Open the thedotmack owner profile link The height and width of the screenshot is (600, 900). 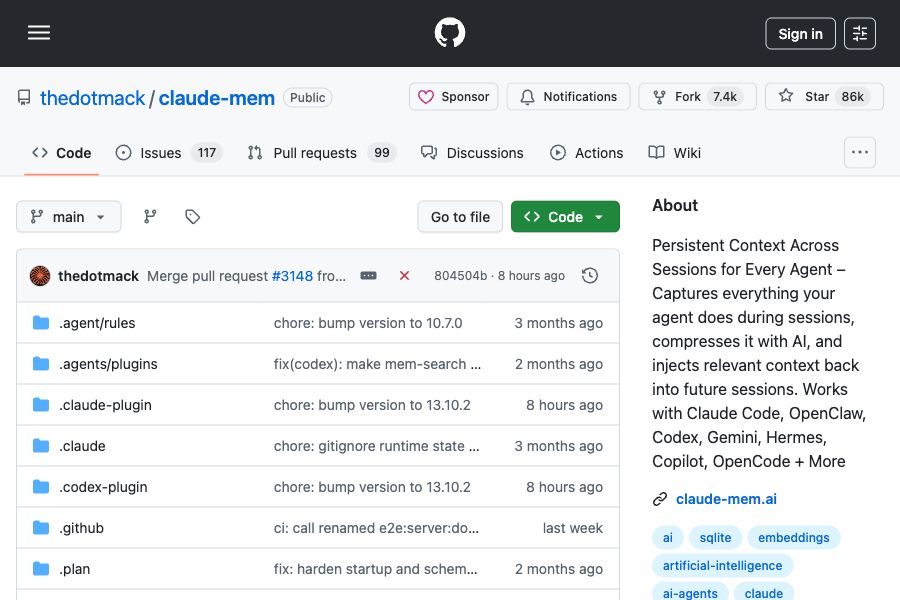pyautogui.click(x=92, y=98)
